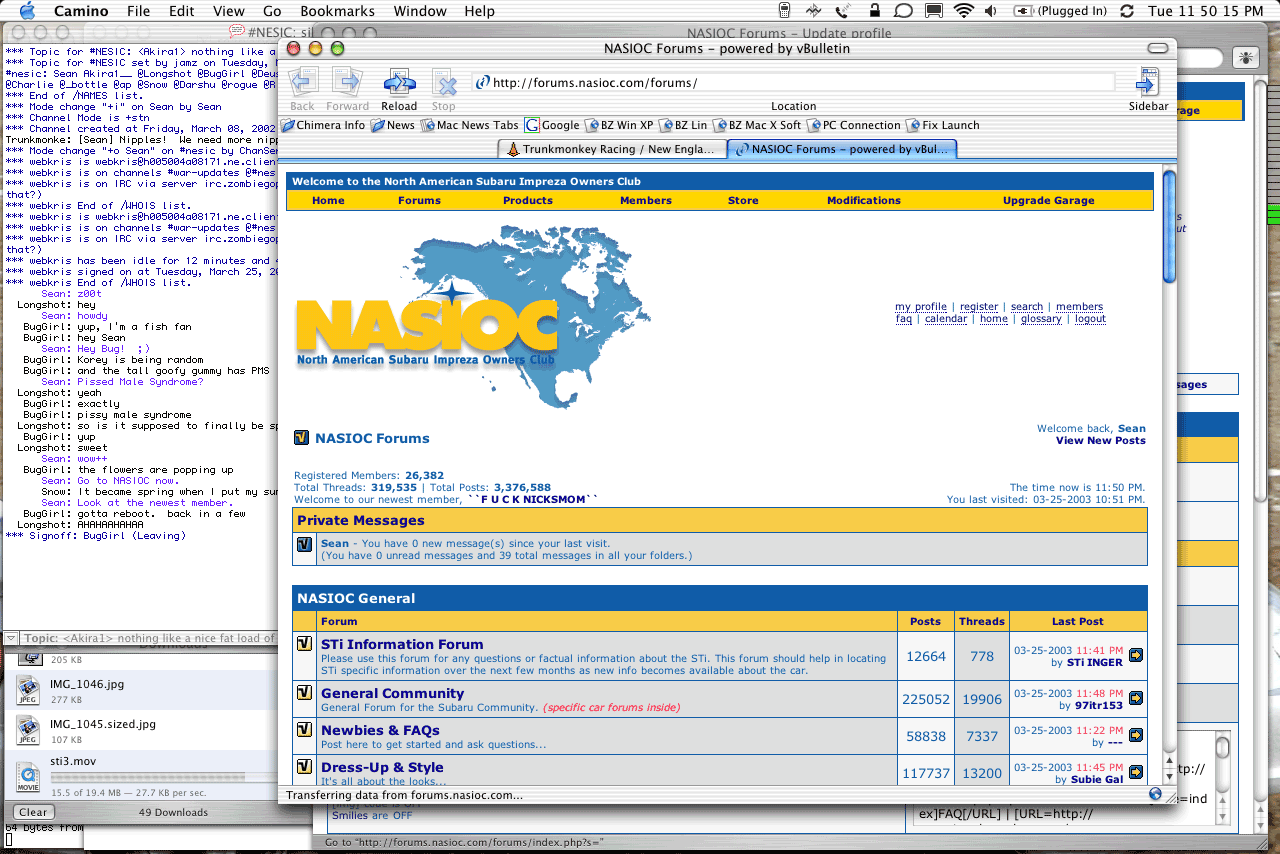1280x854 pixels.
Task: Click the search link near NASIOC logo
Action: point(1026,307)
